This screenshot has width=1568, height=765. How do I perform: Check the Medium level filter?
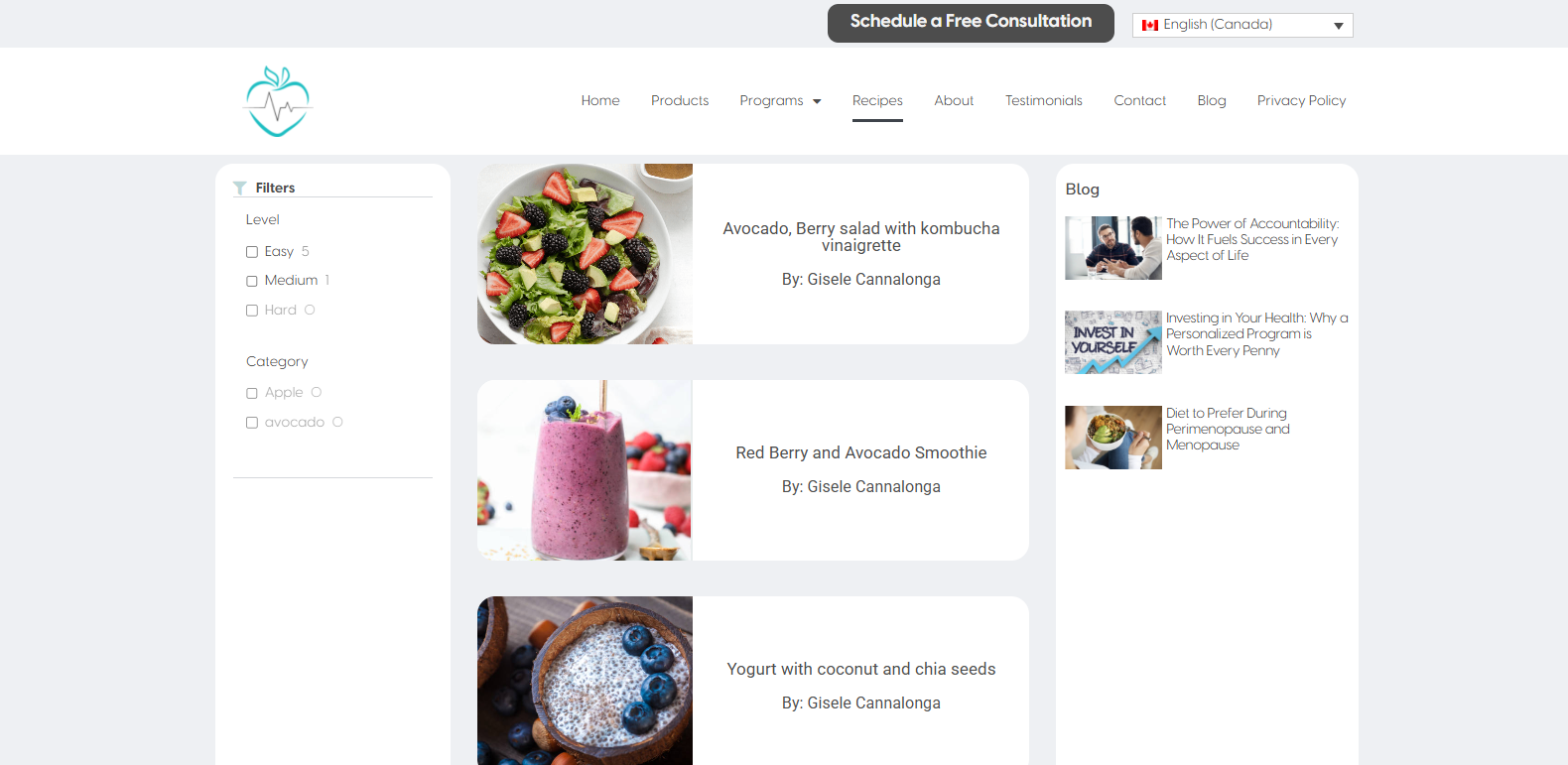[252, 281]
